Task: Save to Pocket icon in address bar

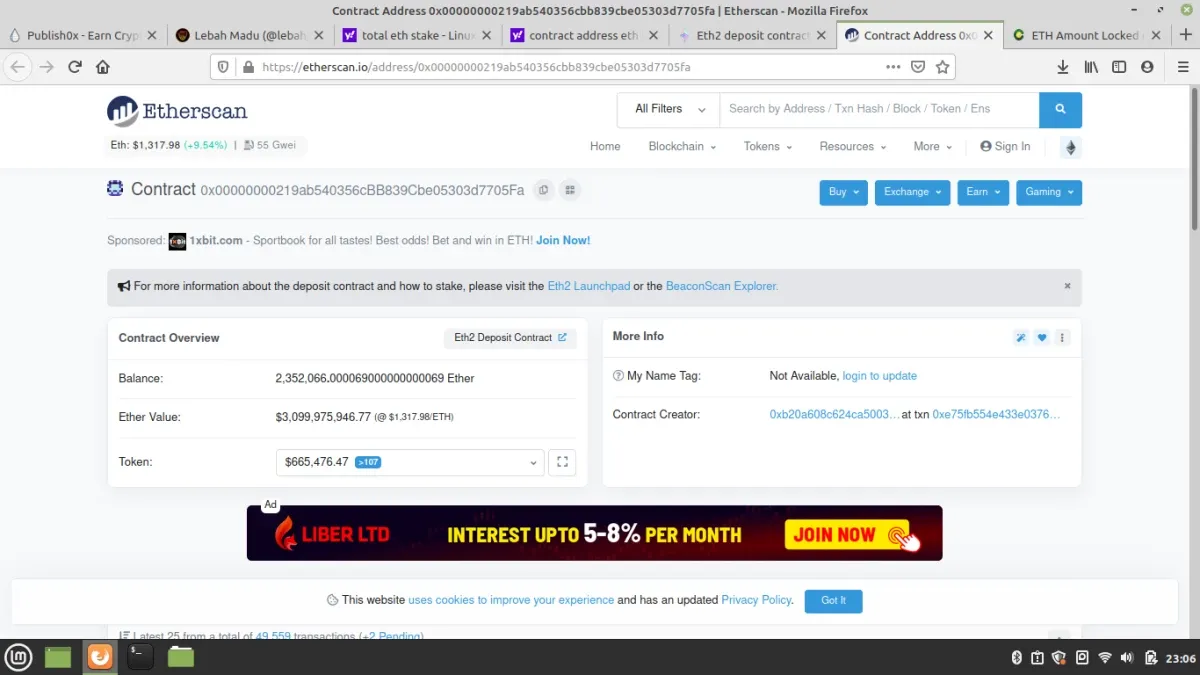Action: pos(918,67)
